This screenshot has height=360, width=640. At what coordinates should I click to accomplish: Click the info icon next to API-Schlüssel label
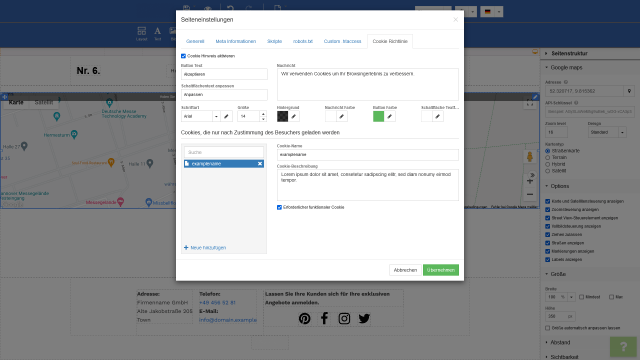click(x=576, y=103)
